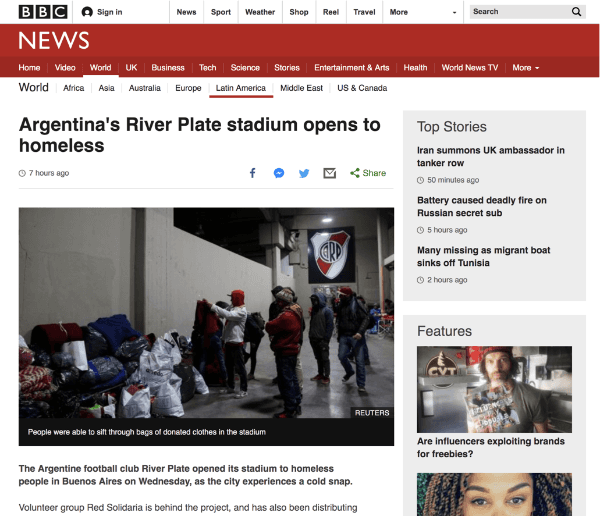Image resolution: width=600 pixels, height=516 pixels.
Task: Open Iran summons UK ambassador story
Action: 491,157
